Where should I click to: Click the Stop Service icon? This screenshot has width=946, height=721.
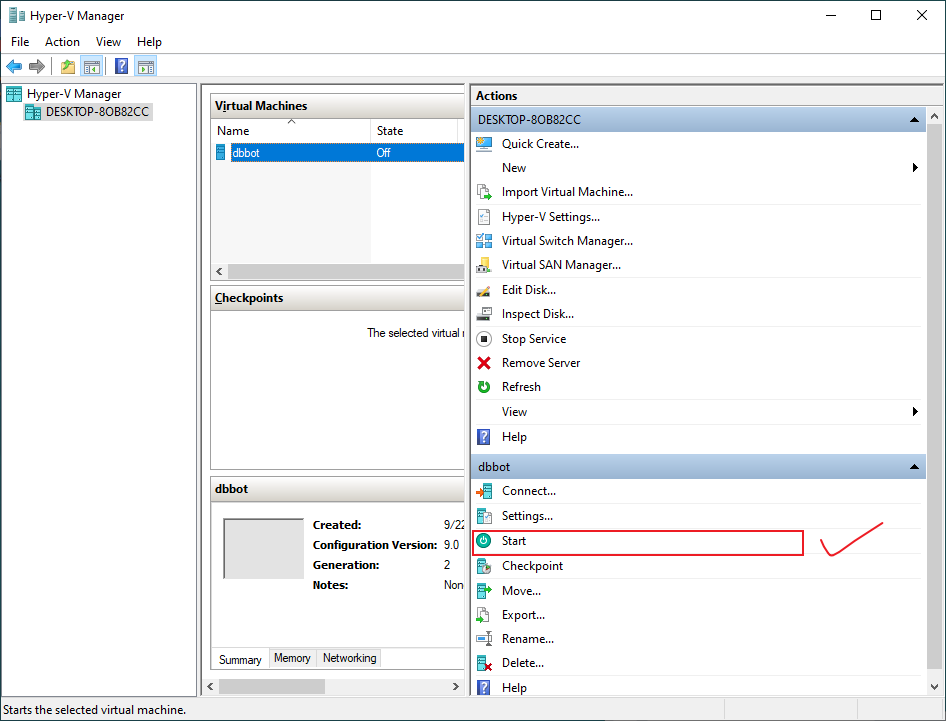(x=484, y=339)
